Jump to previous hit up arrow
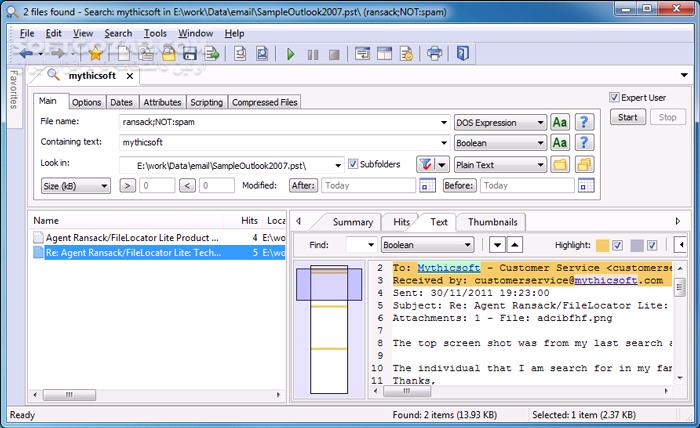 pyautogui.click(x=514, y=245)
